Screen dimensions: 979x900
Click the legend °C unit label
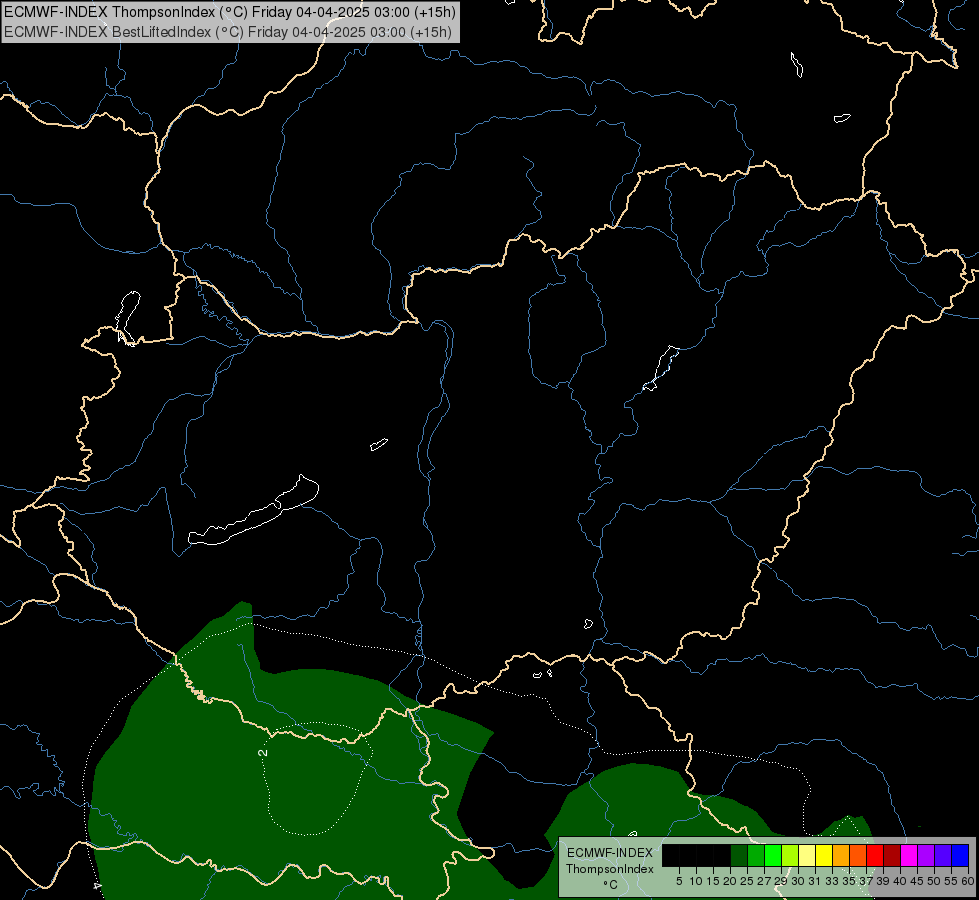(x=611, y=885)
